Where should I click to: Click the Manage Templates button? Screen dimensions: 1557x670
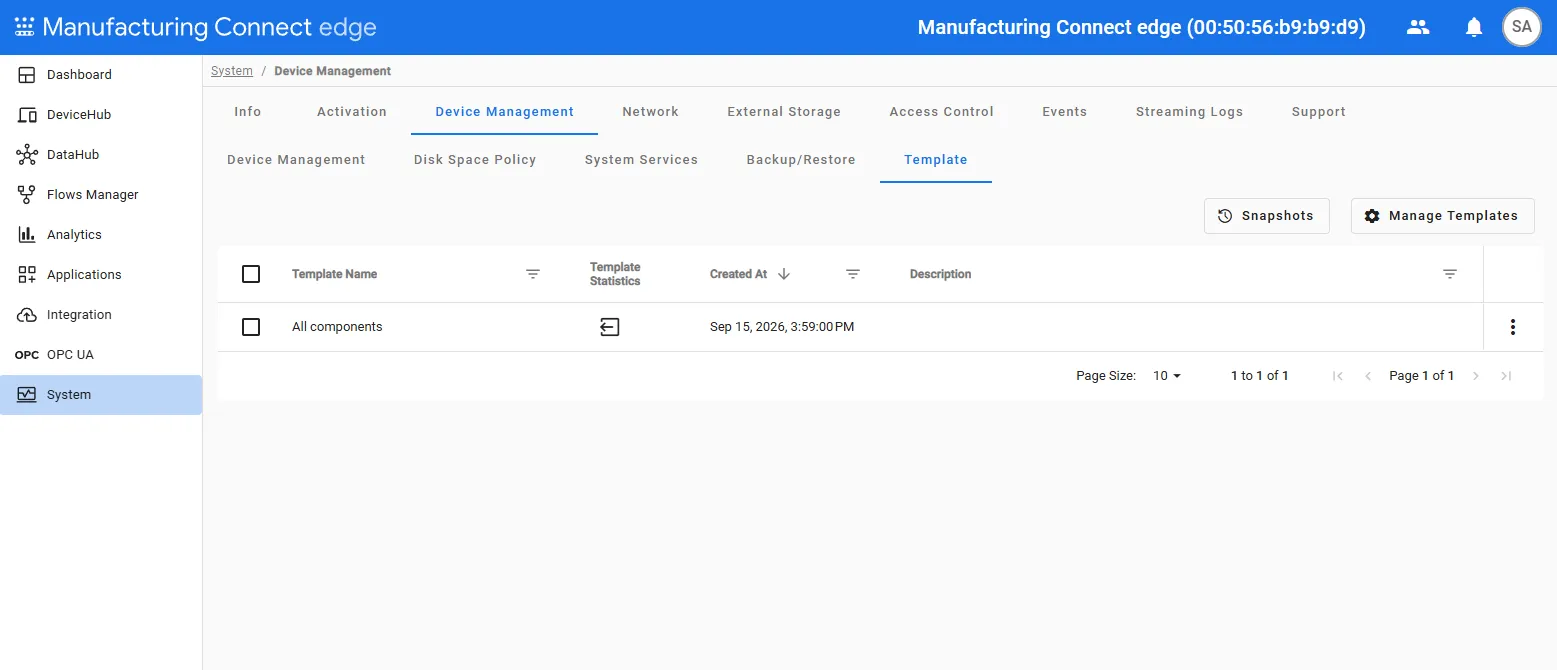point(1442,216)
